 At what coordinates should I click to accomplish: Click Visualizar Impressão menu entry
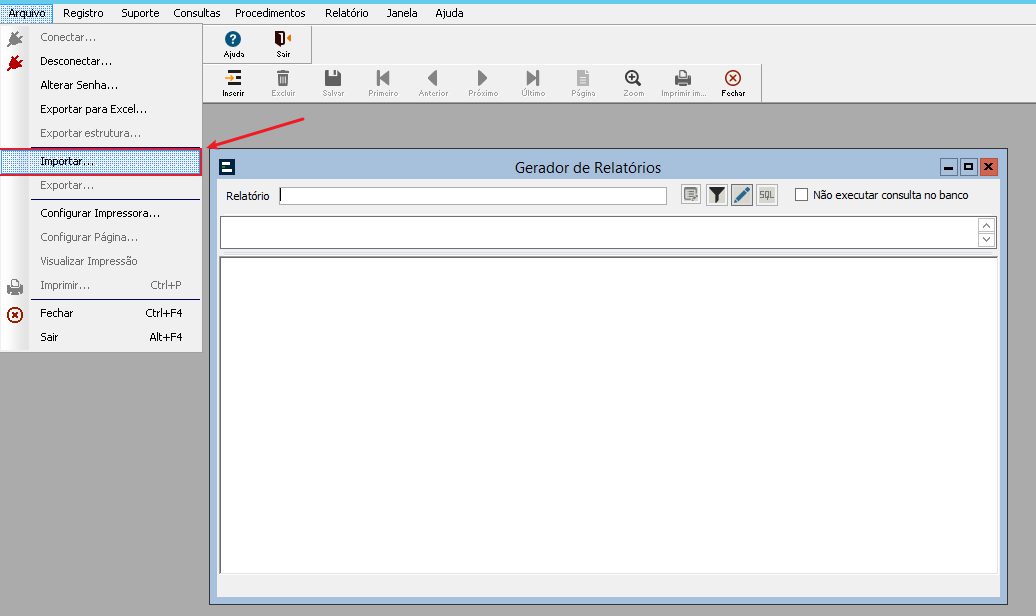(x=101, y=261)
